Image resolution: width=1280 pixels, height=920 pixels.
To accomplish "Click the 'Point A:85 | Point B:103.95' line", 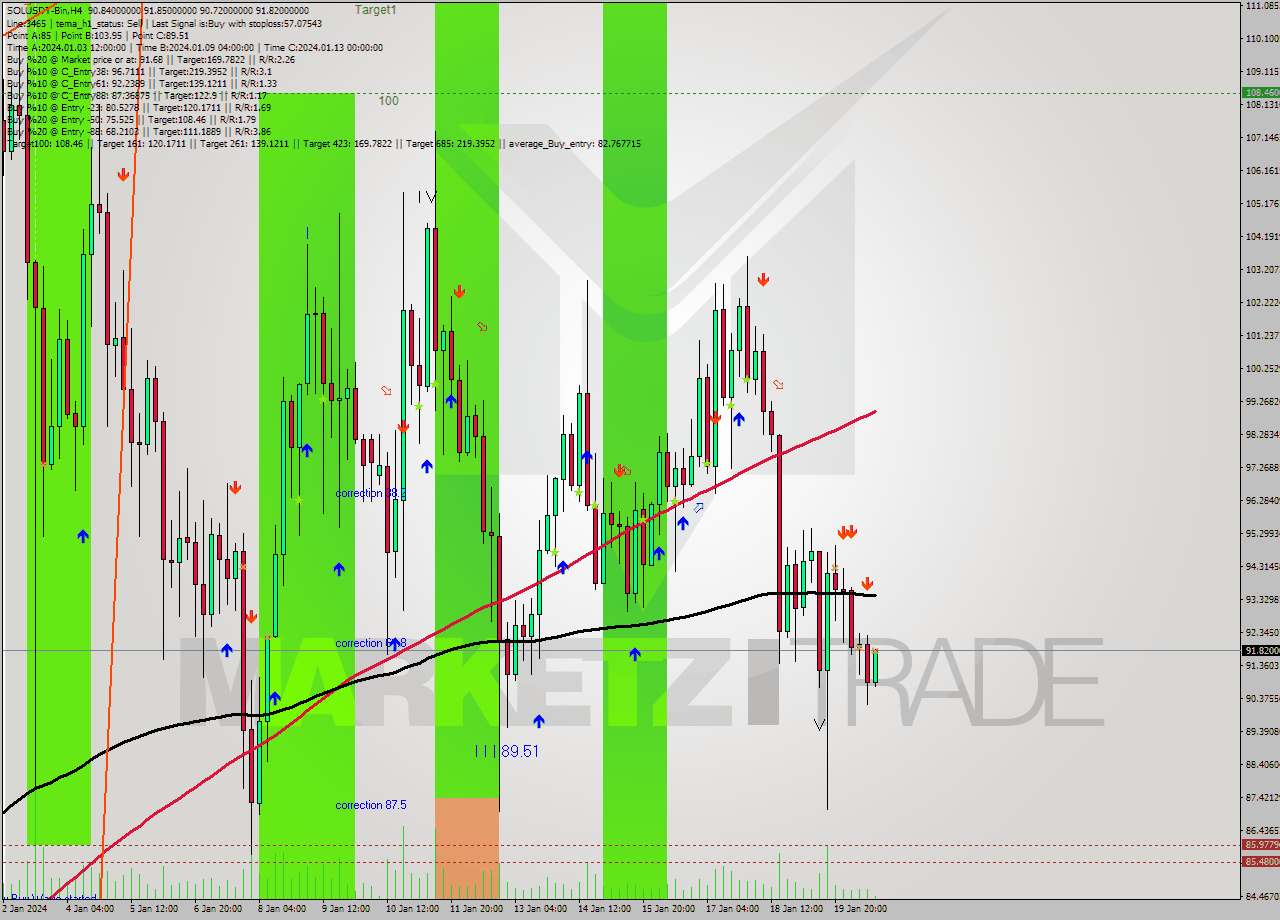I will tap(98, 34).
